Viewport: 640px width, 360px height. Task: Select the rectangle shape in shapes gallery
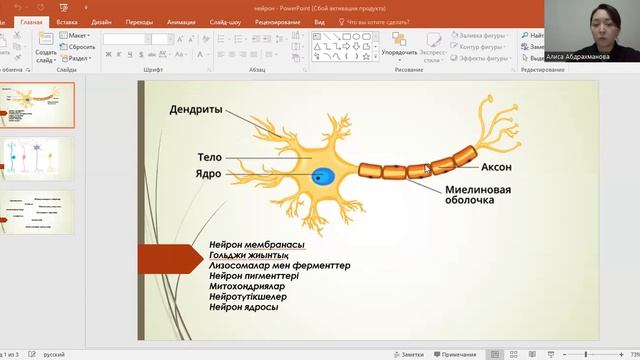pos(347,37)
